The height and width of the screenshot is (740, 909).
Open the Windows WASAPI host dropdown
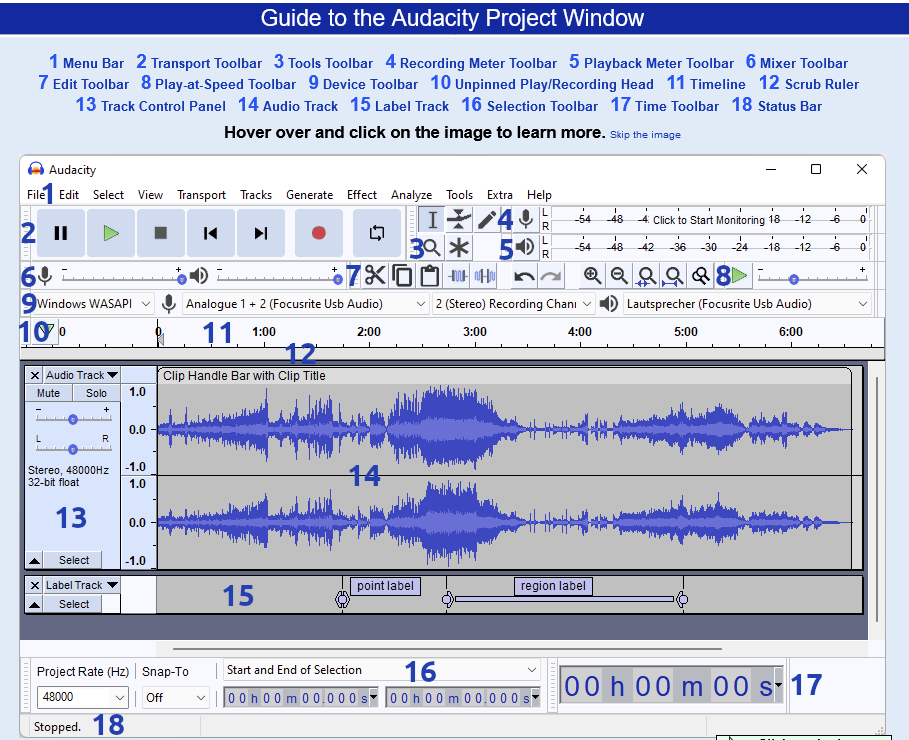(94, 304)
